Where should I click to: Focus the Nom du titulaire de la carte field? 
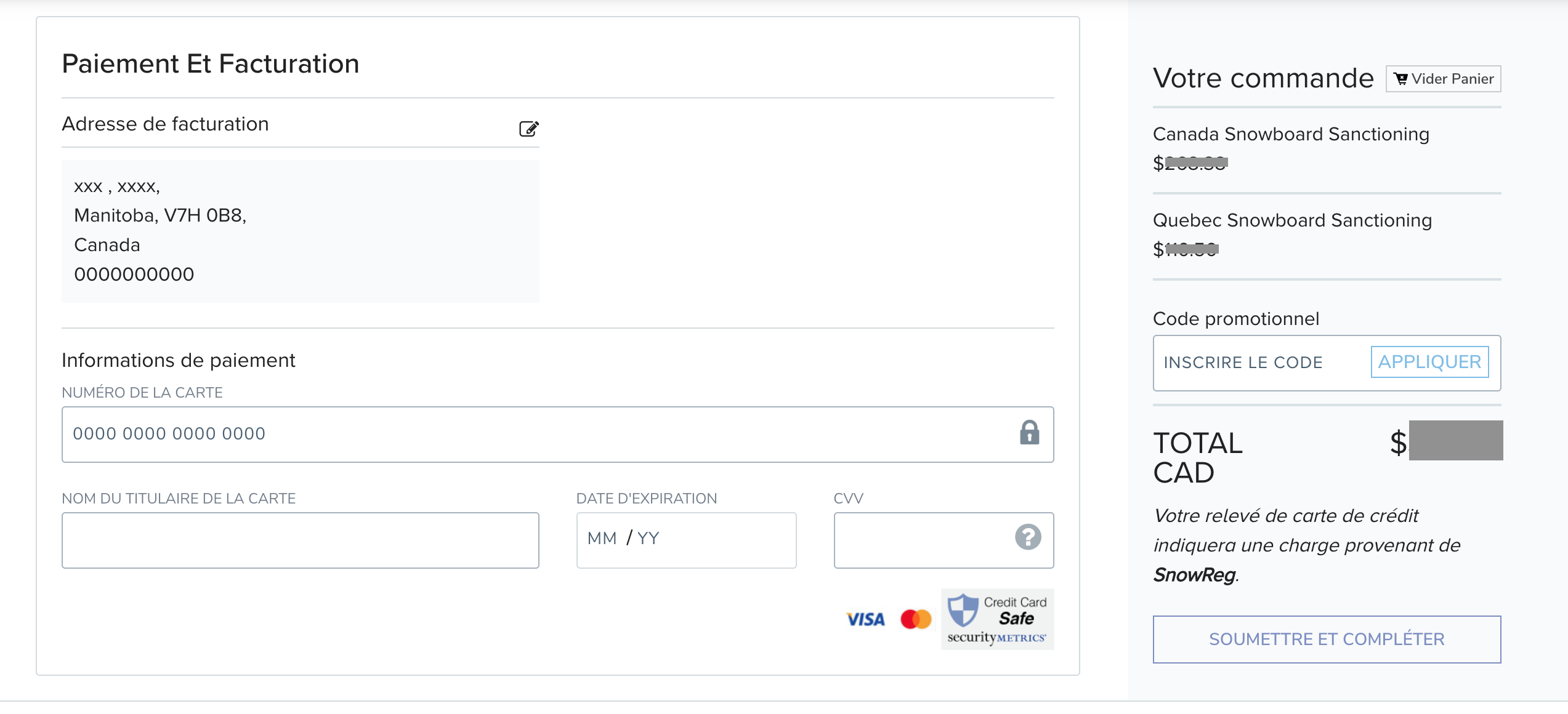[301, 540]
